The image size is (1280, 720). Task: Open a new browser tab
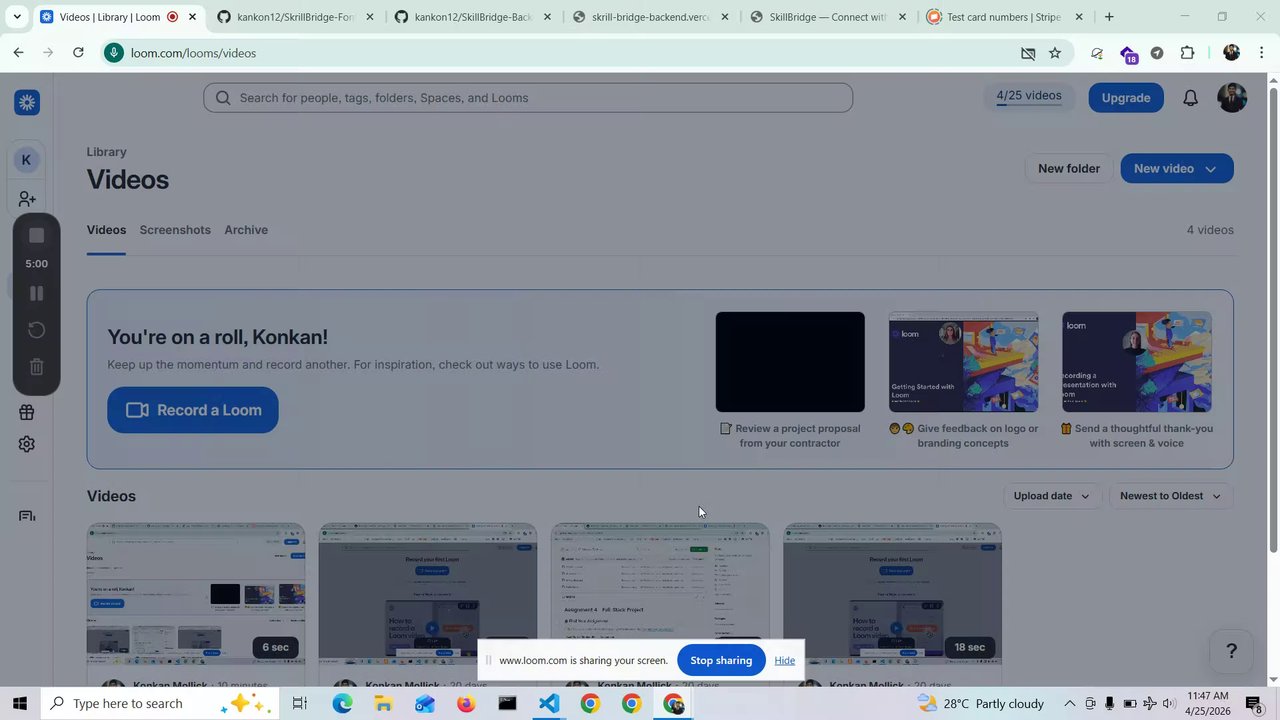(1108, 16)
